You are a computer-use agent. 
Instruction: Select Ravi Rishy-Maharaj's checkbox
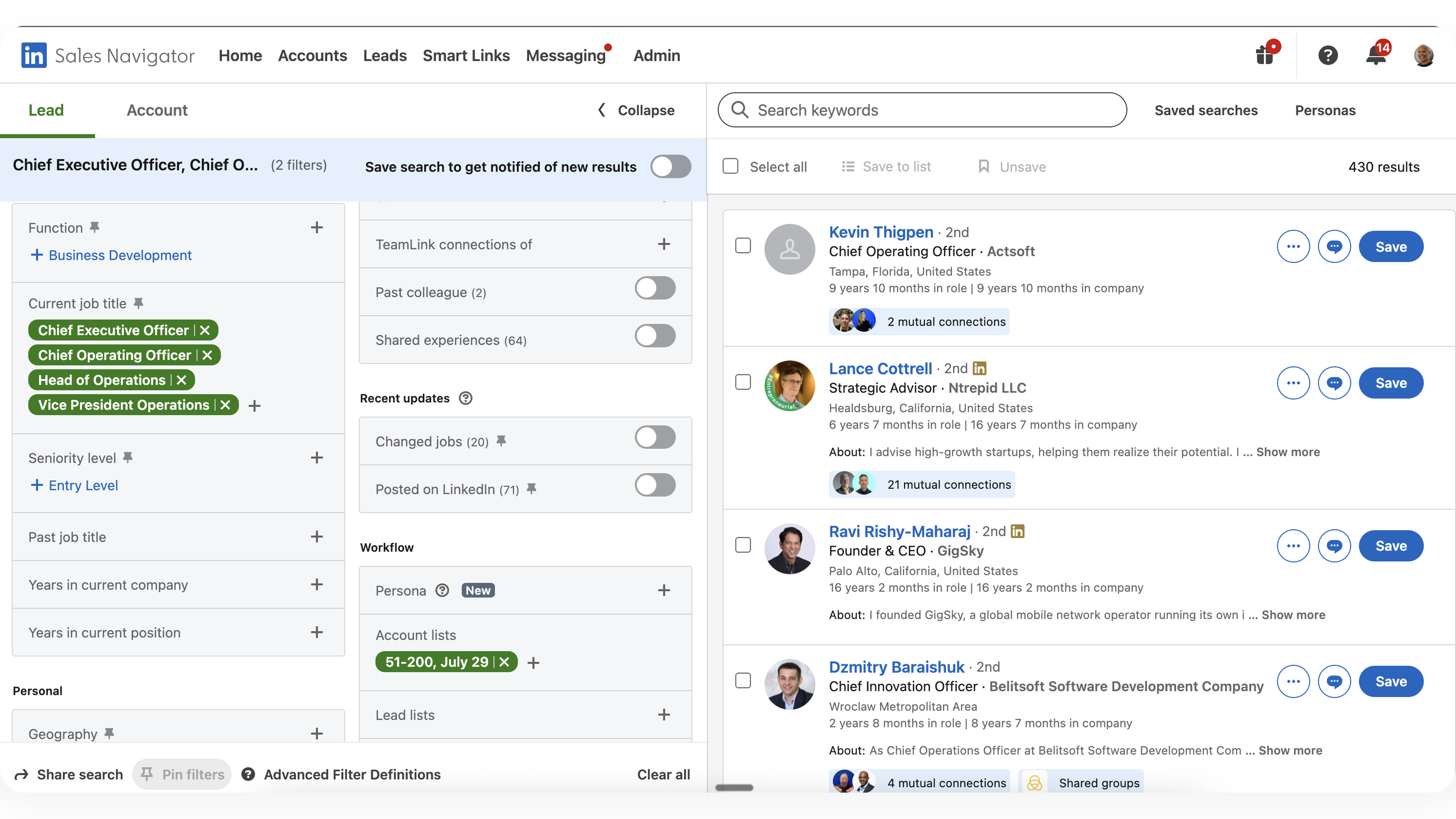tap(743, 545)
